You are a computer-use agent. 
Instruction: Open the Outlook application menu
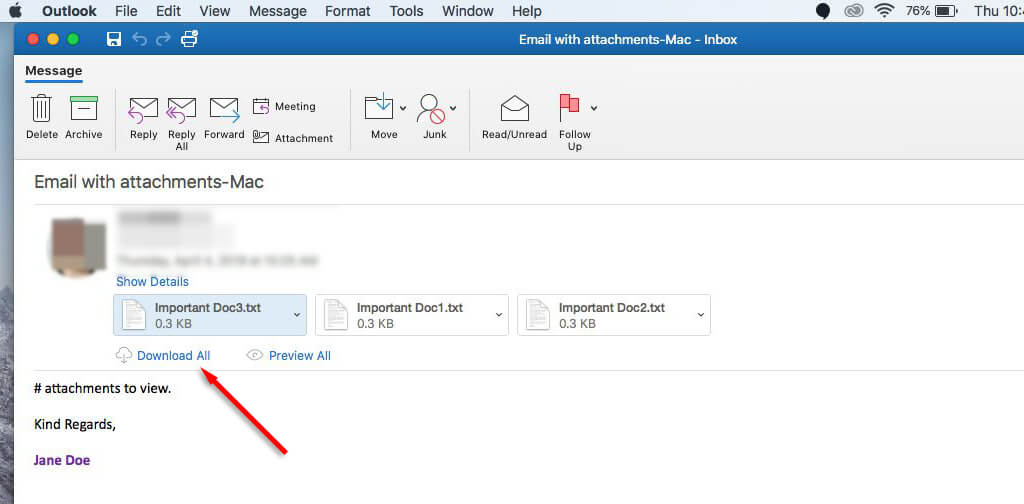pos(69,11)
